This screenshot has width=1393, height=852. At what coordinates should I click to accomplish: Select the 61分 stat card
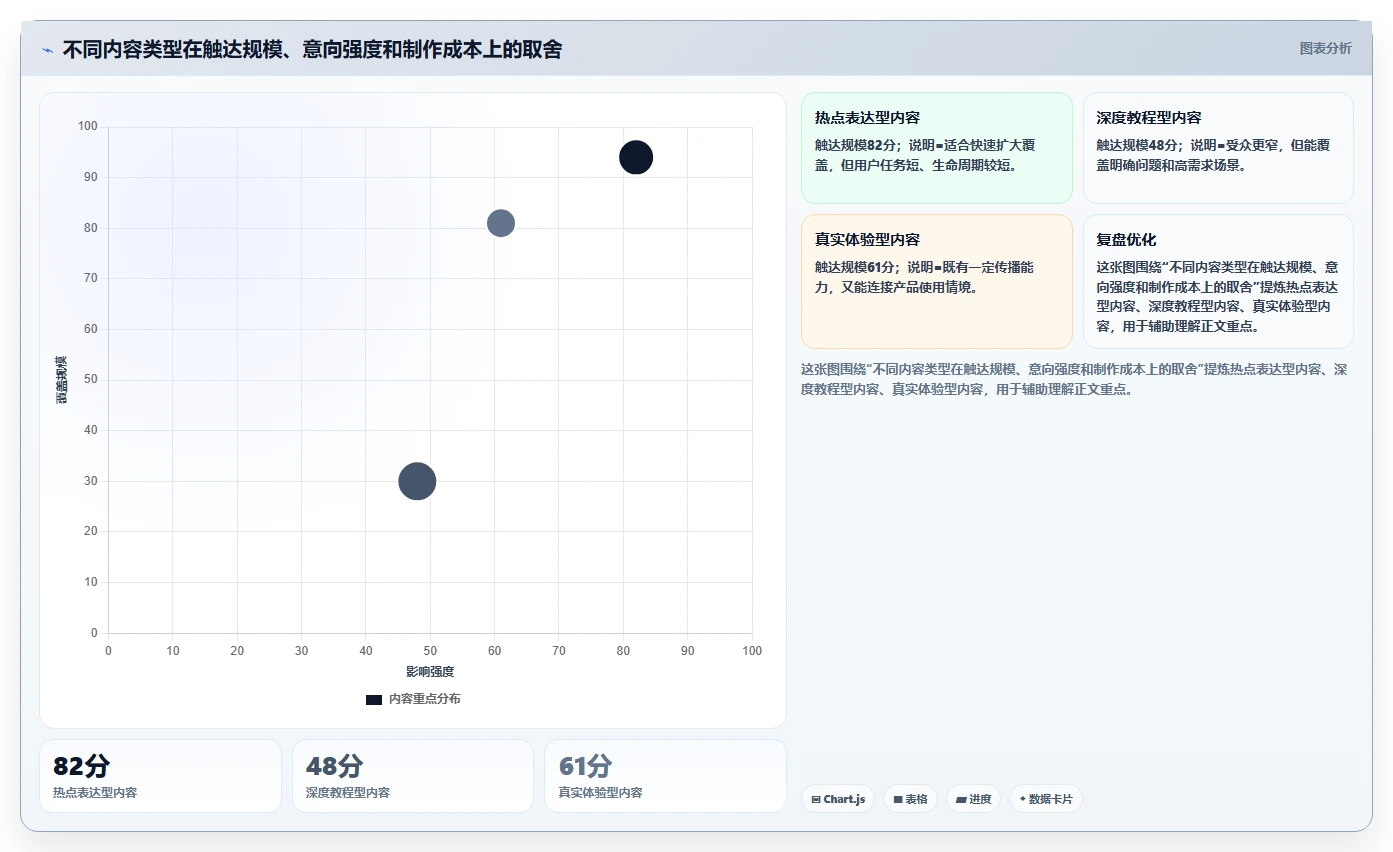(x=665, y=776)
